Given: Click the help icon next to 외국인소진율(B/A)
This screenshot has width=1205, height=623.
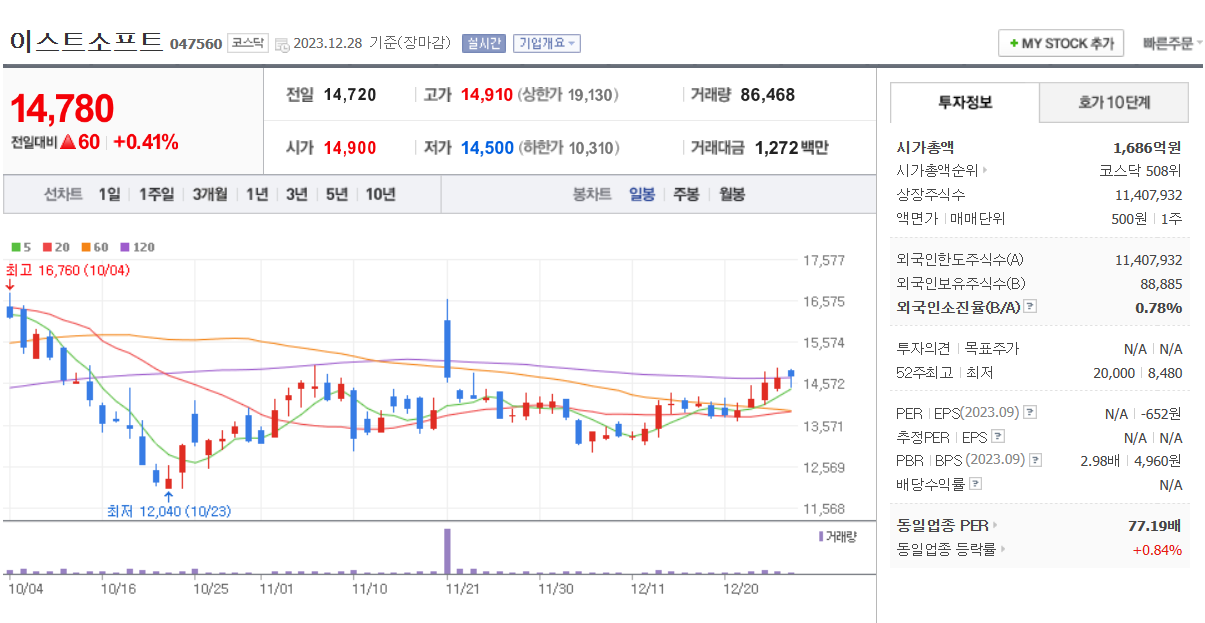Looking at the screenshot, I should pyautogui.click(x=1030, y=308).
